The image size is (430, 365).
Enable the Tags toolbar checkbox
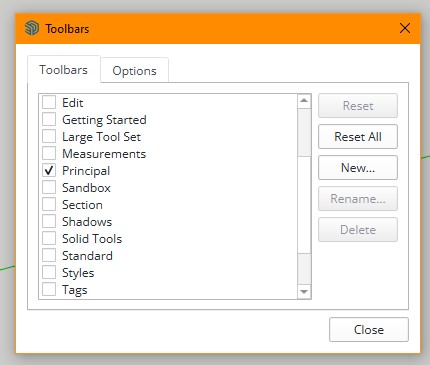[x=49, y=289]
